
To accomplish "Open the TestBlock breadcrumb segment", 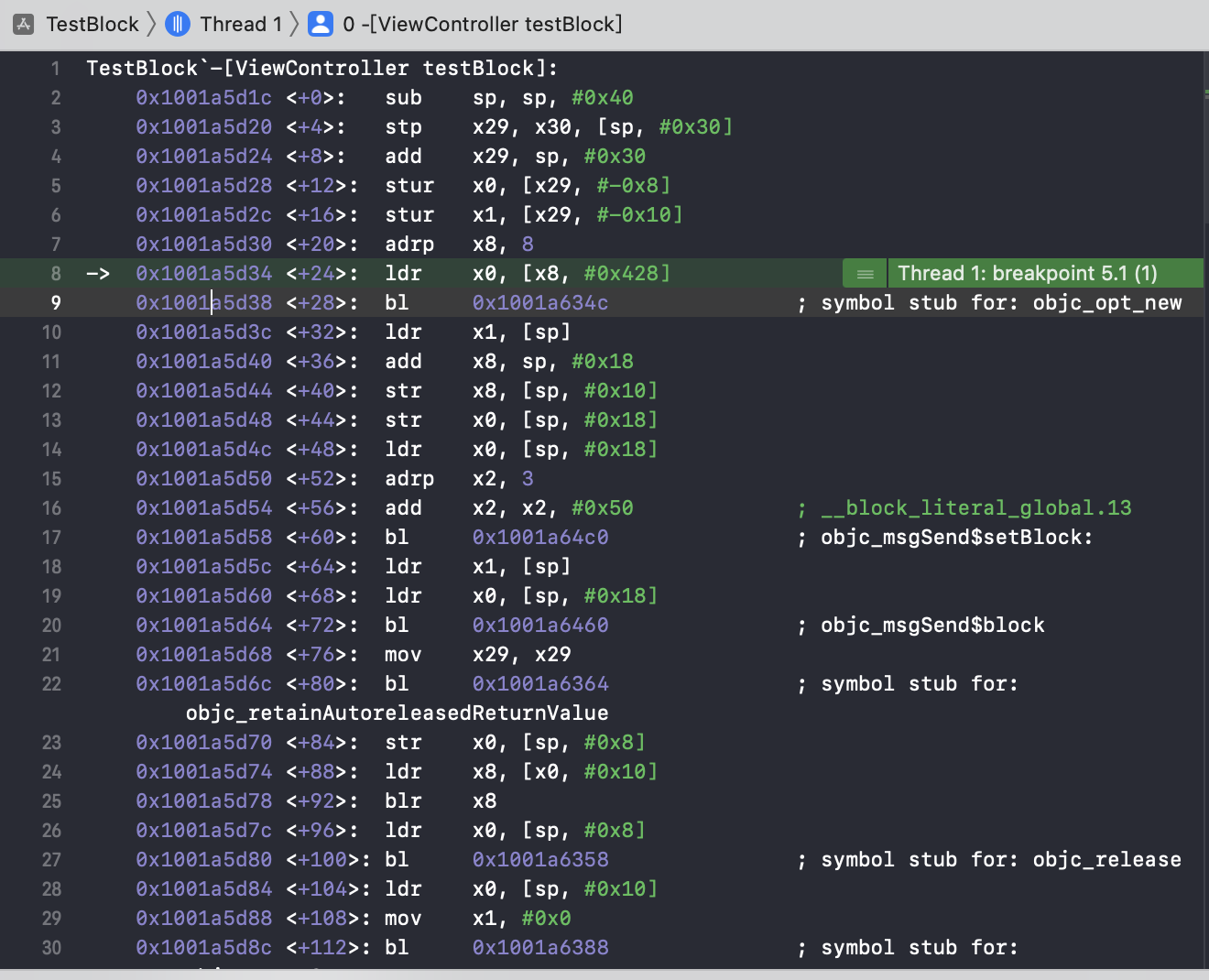I will pyautogui.click(x=93, y=25).
